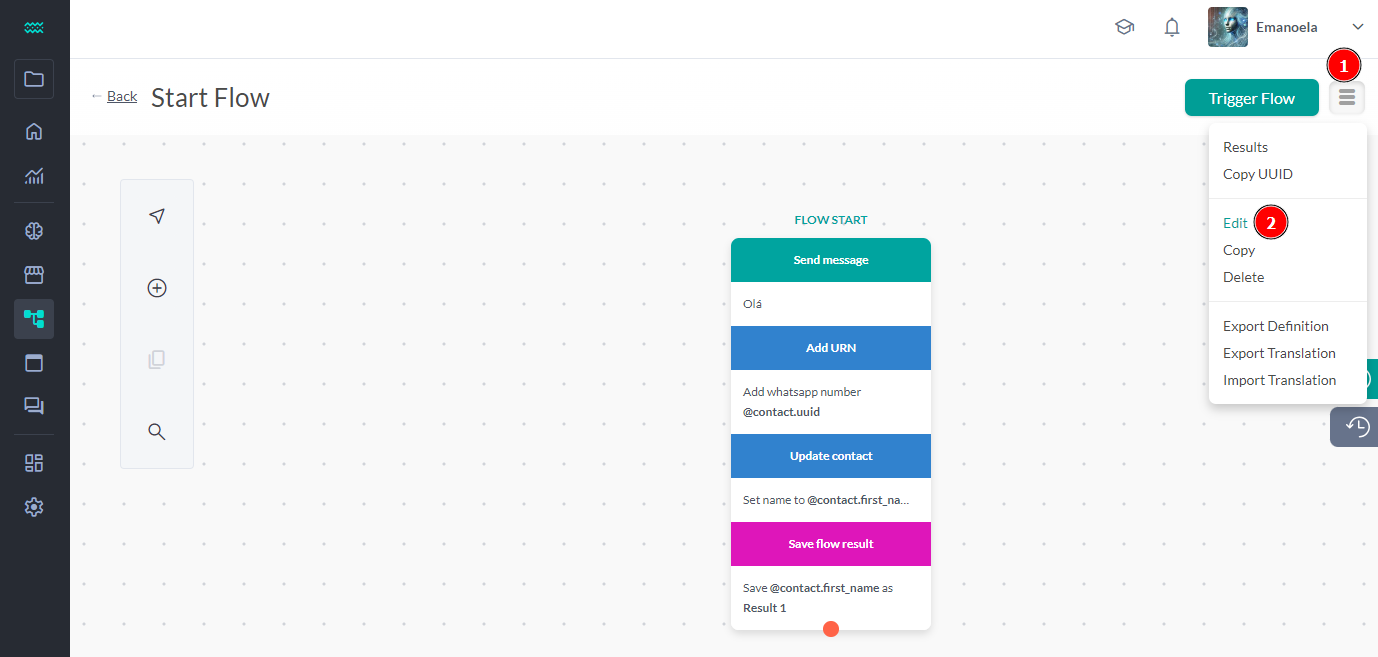
Task: Open the hamburger menu beside Trigger Flow
Action: click(1346, 98)
